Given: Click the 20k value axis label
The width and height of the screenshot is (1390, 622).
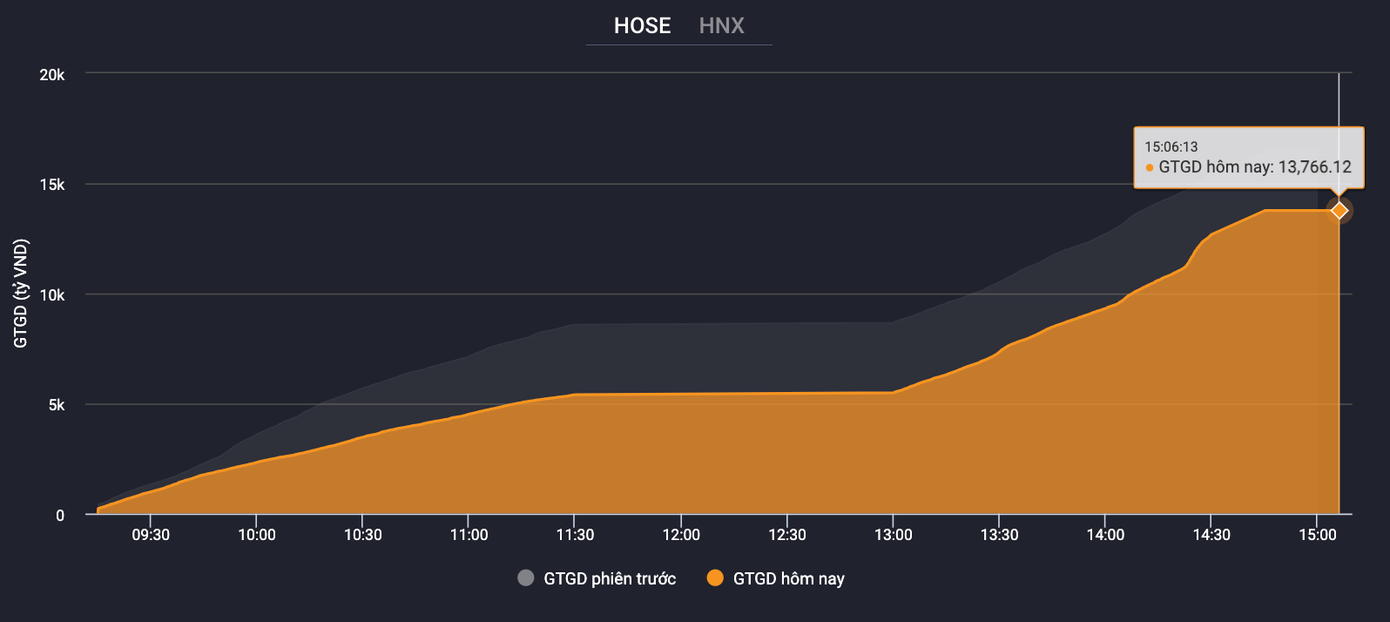Looking at the screenshot, I should click(x=52, y=74).
